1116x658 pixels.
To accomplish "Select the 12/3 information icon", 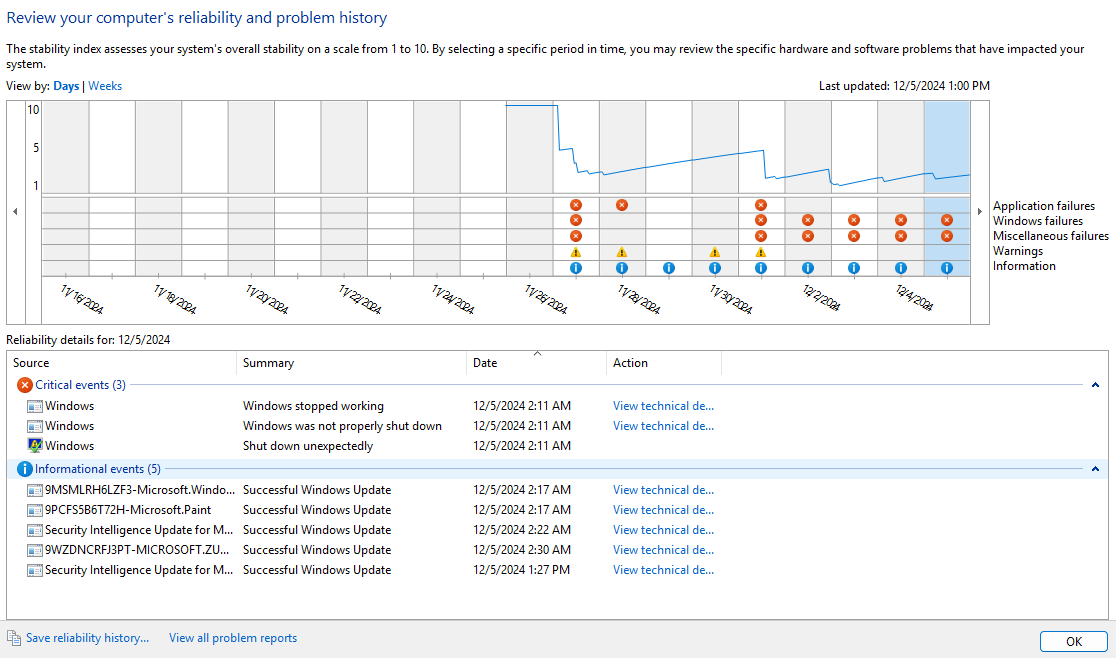I will click(854, 268).
